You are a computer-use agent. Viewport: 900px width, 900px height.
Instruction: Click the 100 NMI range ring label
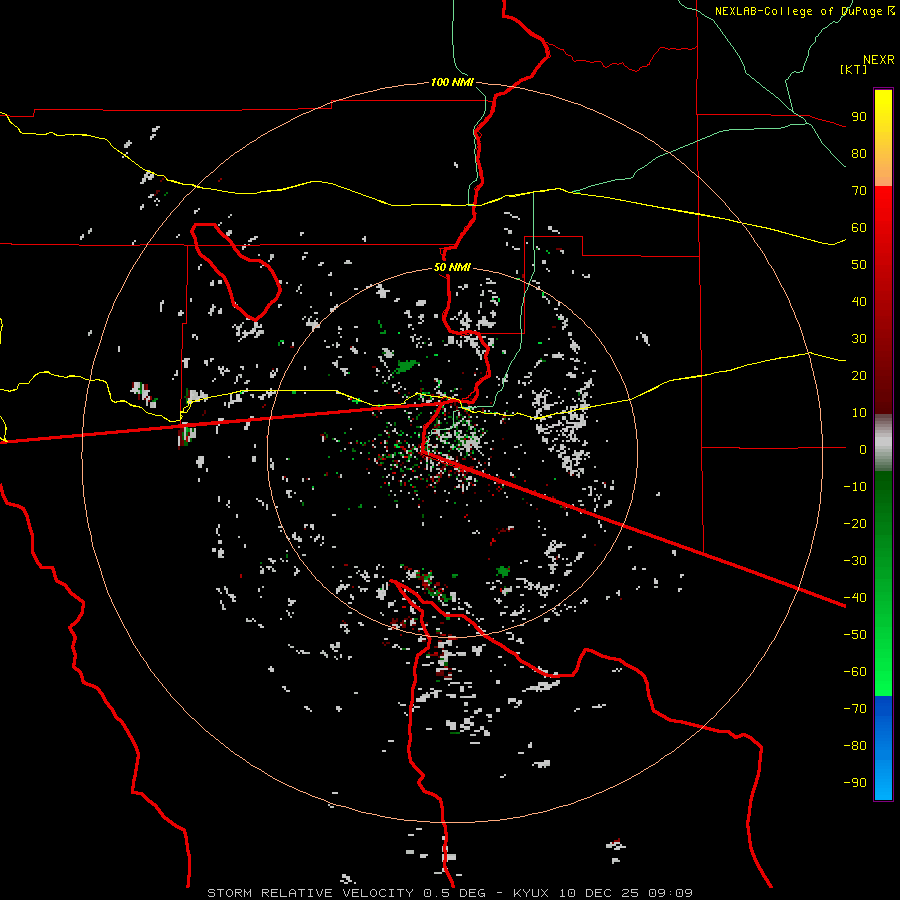point(452,82)
